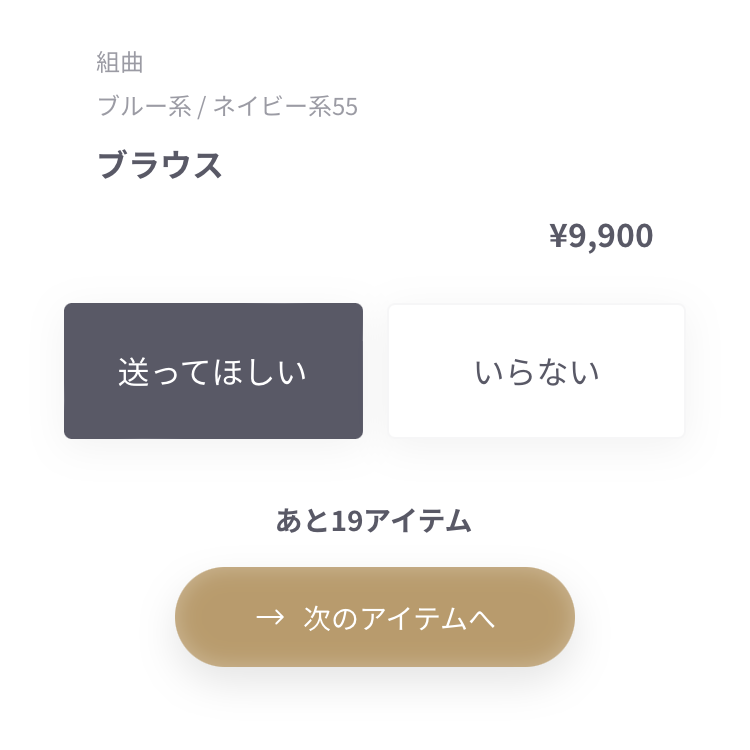Click the ネイビー系55 color code text
The width and height of the screenshot is (750, 750).
286,106
